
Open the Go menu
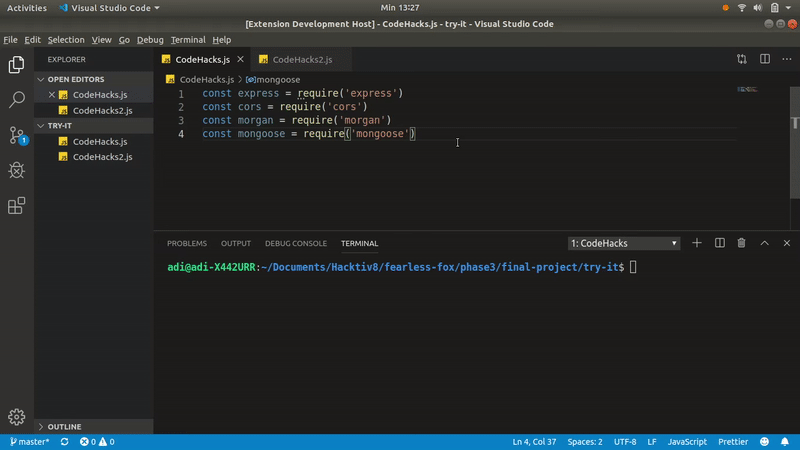coord(124,40)
